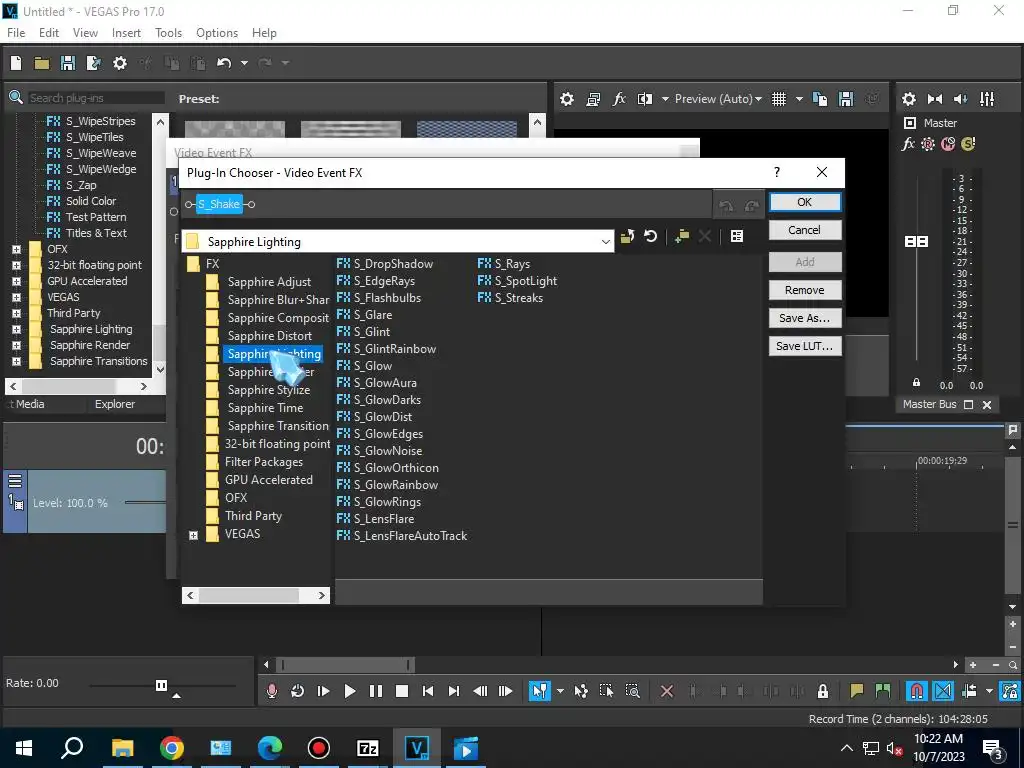Viewport: 1024px width, 768px height.
Task: Click Downmix output icon in Master
Action: [935, 99]
